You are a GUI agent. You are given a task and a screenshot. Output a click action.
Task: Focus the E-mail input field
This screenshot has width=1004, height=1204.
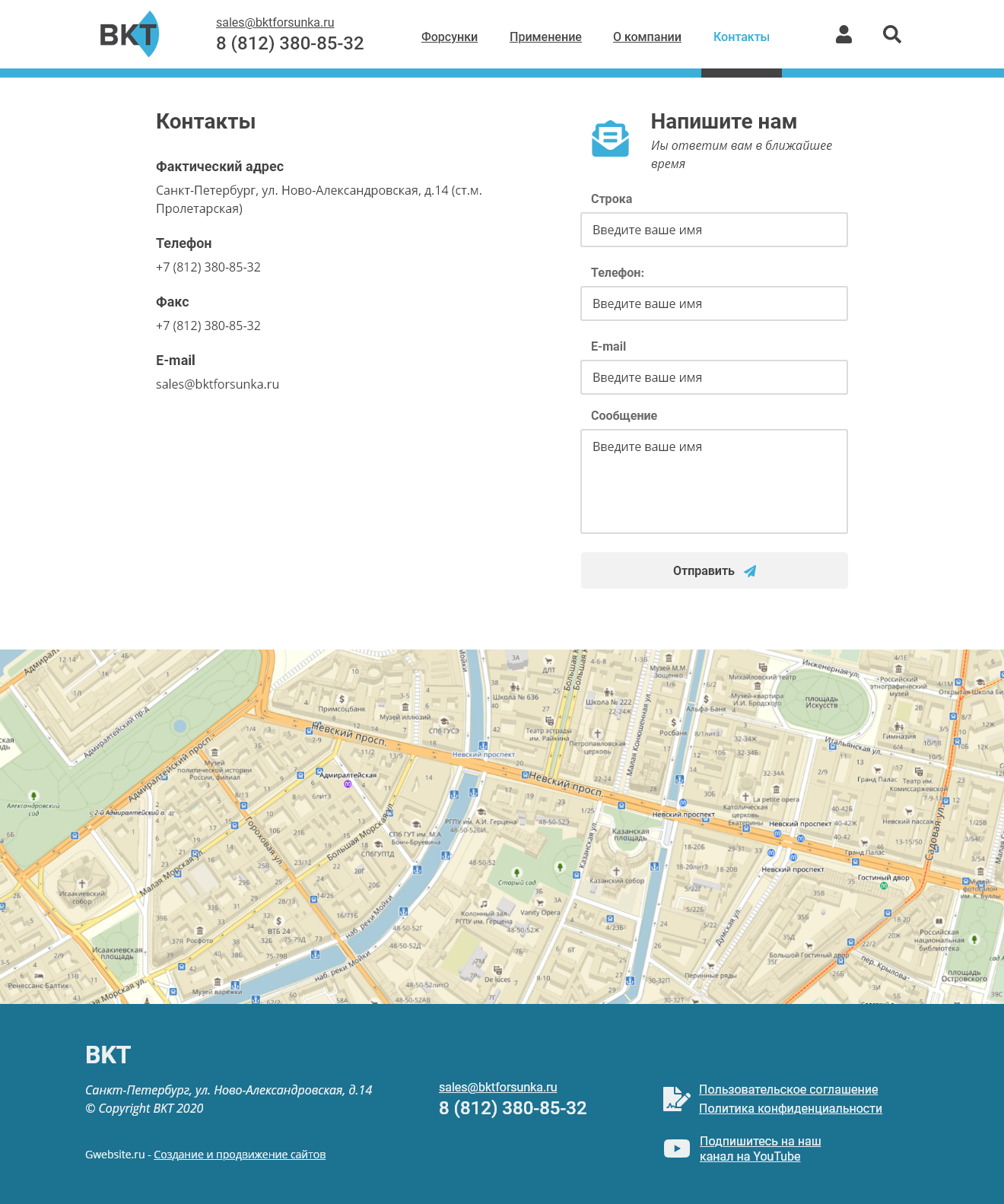[714, 377]
